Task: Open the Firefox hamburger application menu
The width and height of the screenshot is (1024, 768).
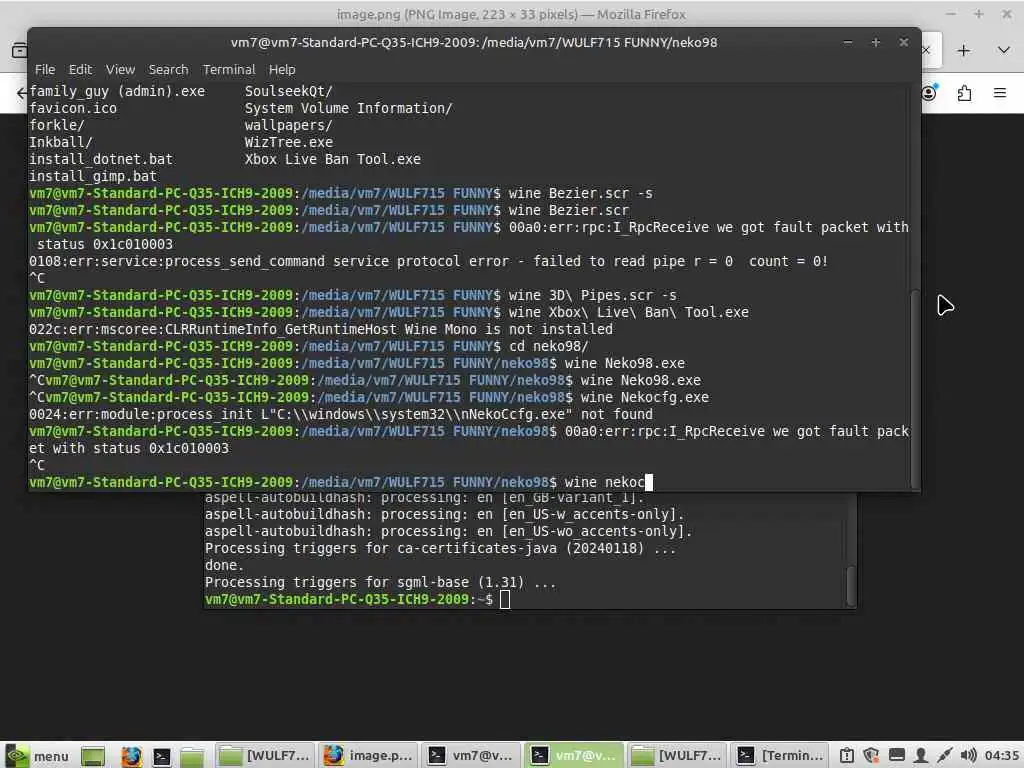Action: pos(1000,93)
